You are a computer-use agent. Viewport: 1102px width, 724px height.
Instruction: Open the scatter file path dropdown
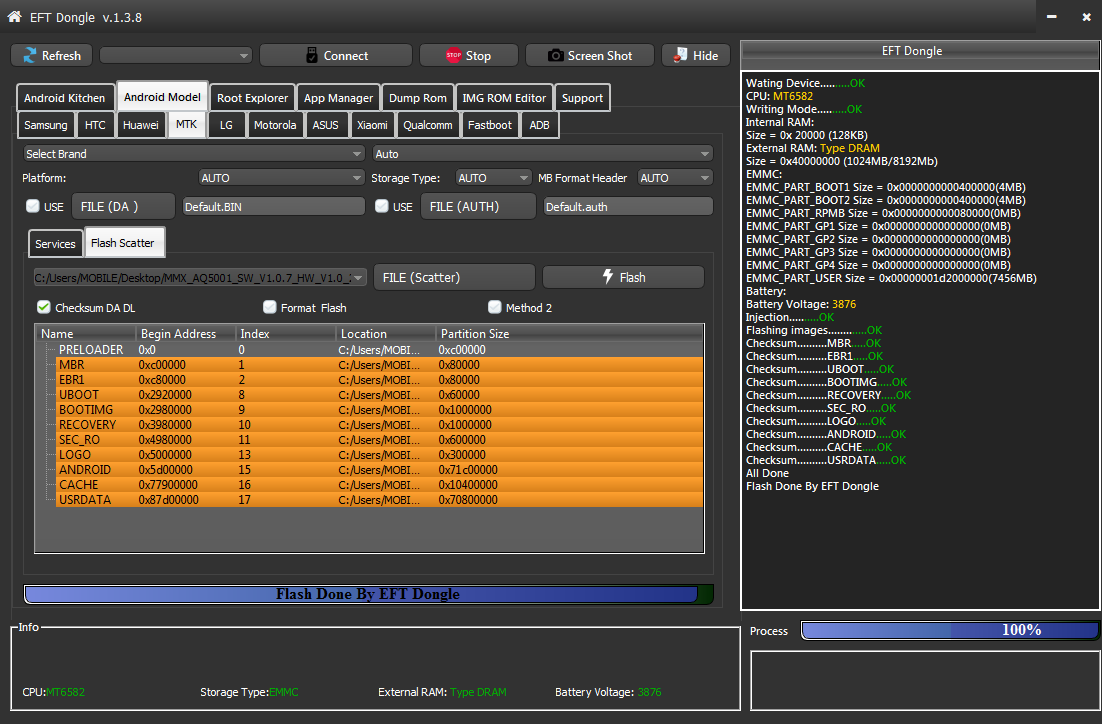pos(200,278)
